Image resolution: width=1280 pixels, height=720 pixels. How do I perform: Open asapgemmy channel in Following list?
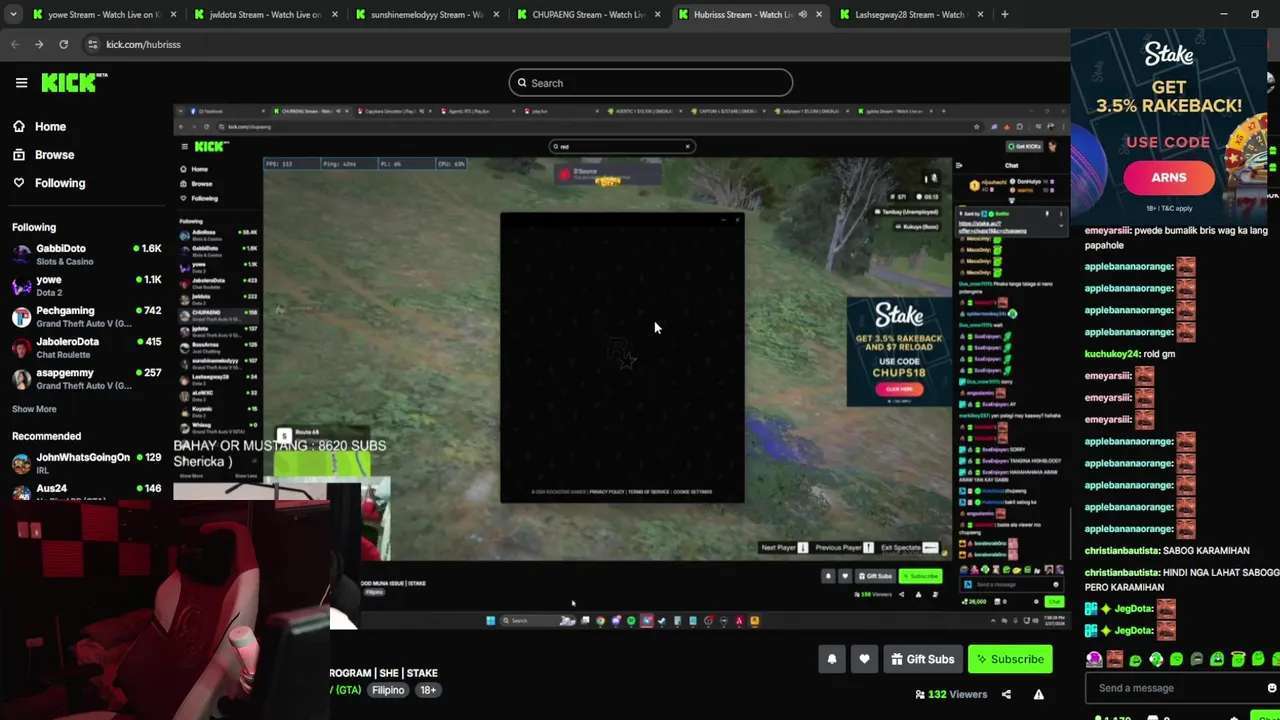[86, 378]
